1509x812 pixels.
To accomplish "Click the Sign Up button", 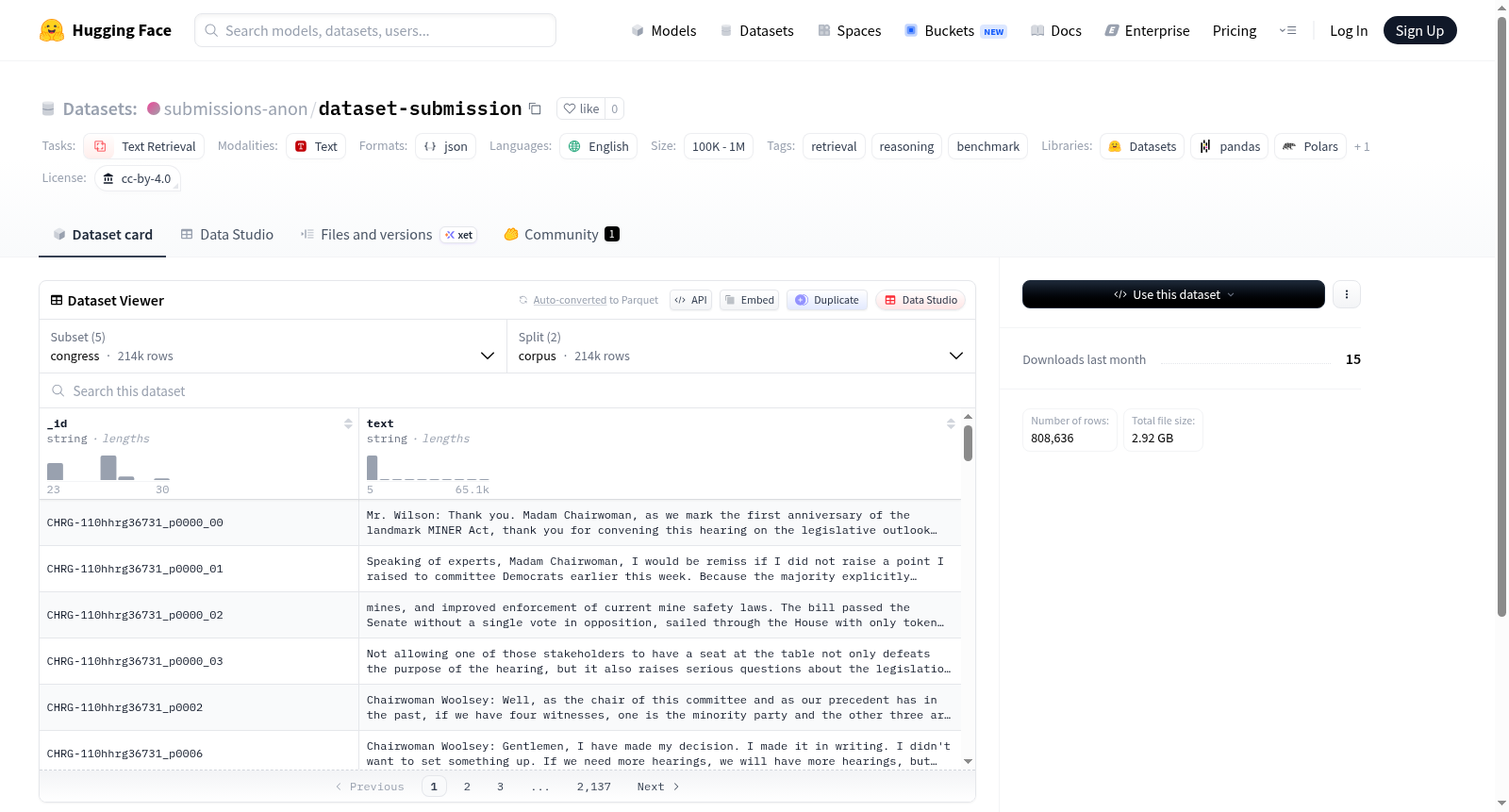I will coord(1419,30).
